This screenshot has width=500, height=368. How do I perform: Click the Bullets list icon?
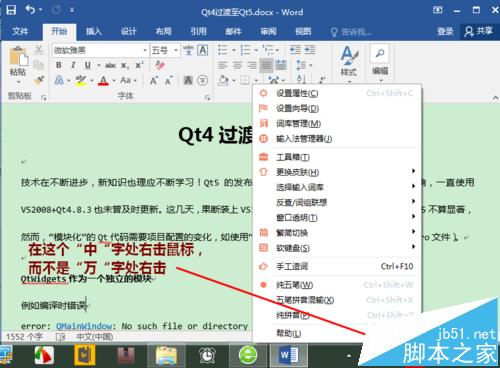(223, 50)
